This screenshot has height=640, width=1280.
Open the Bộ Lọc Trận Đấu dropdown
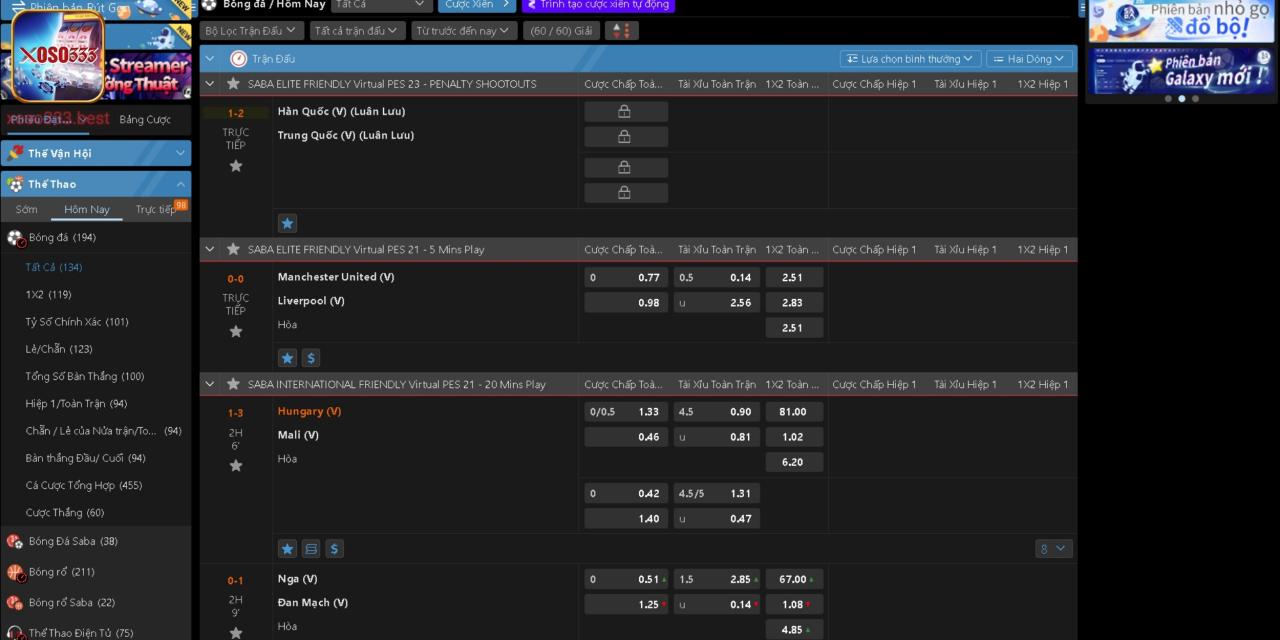tap(251, 31)
